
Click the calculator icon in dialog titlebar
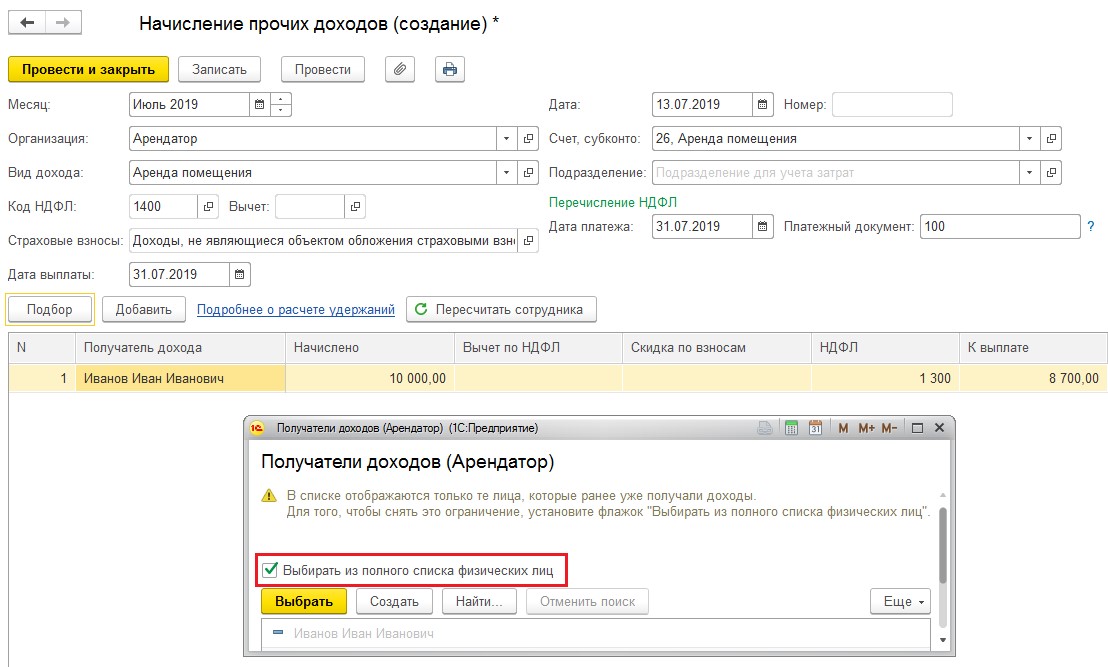coord(791,428)
